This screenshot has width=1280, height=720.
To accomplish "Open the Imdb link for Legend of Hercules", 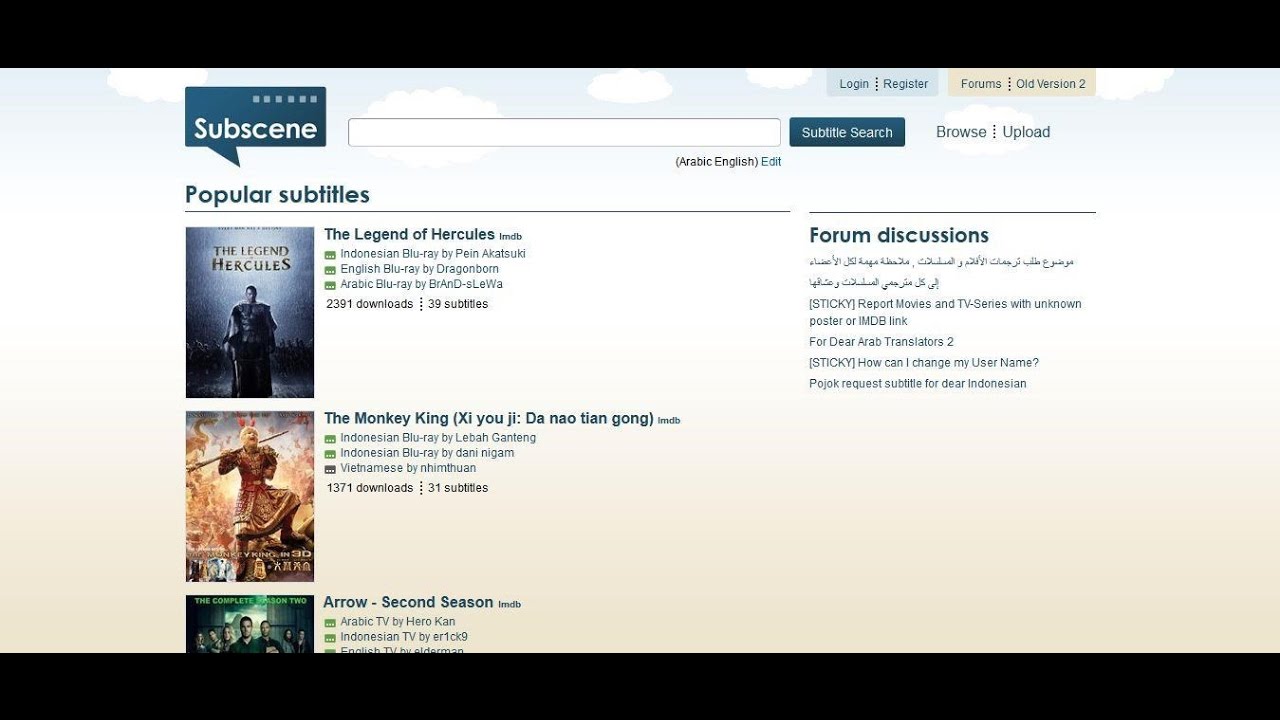I will coord(510,237).
